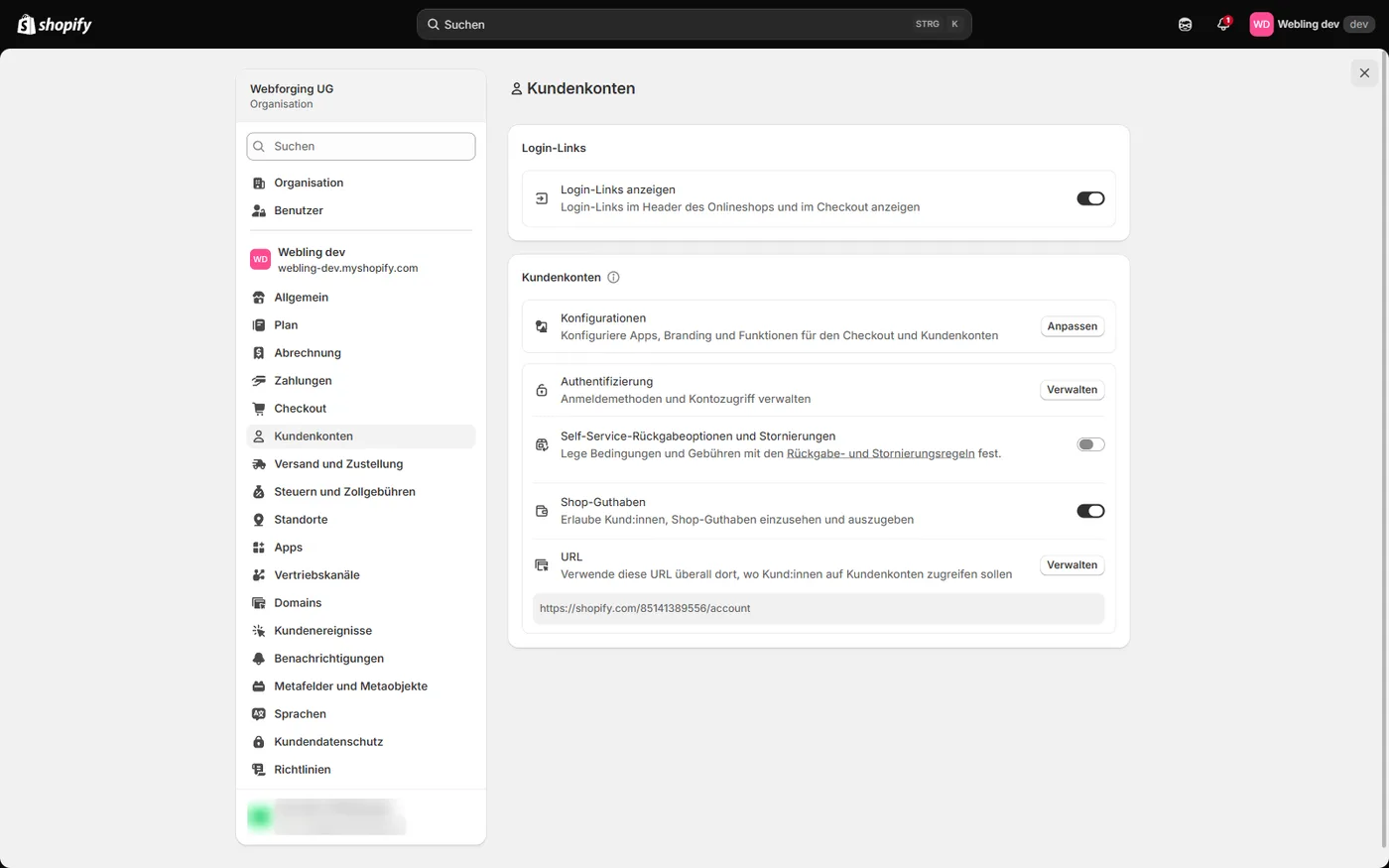Click the Benutzer people icon
This screenshot has height=868, width=1389.
click(259, 211)
